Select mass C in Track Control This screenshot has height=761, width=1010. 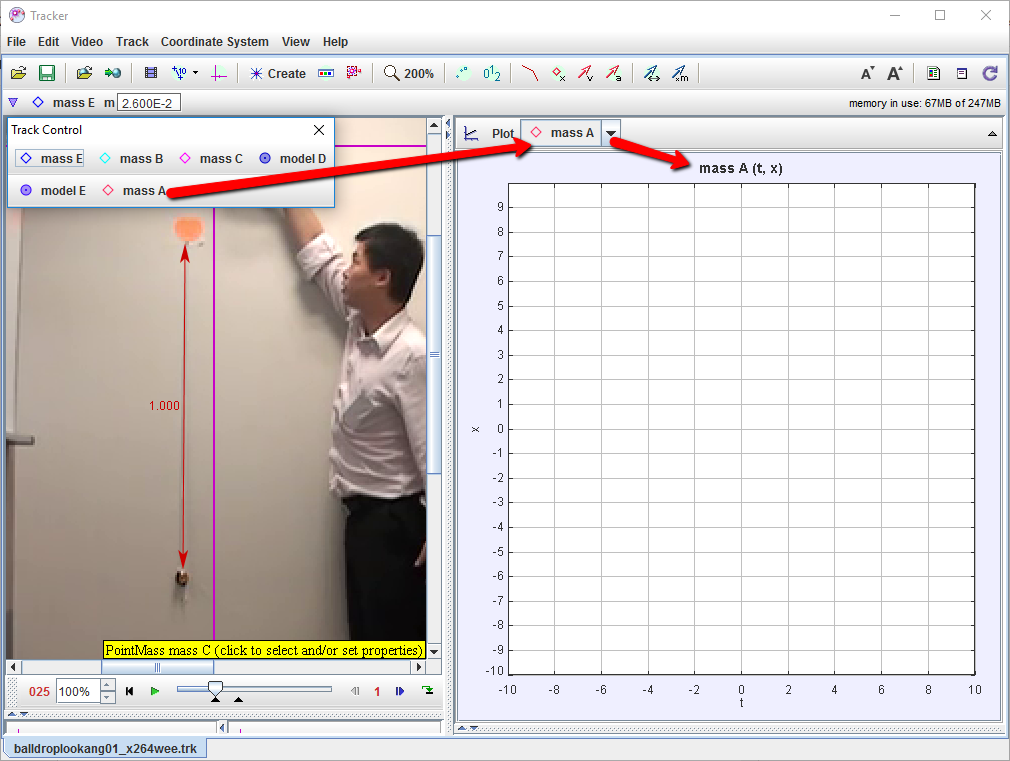pyautogui.click(x=211, y=159)
